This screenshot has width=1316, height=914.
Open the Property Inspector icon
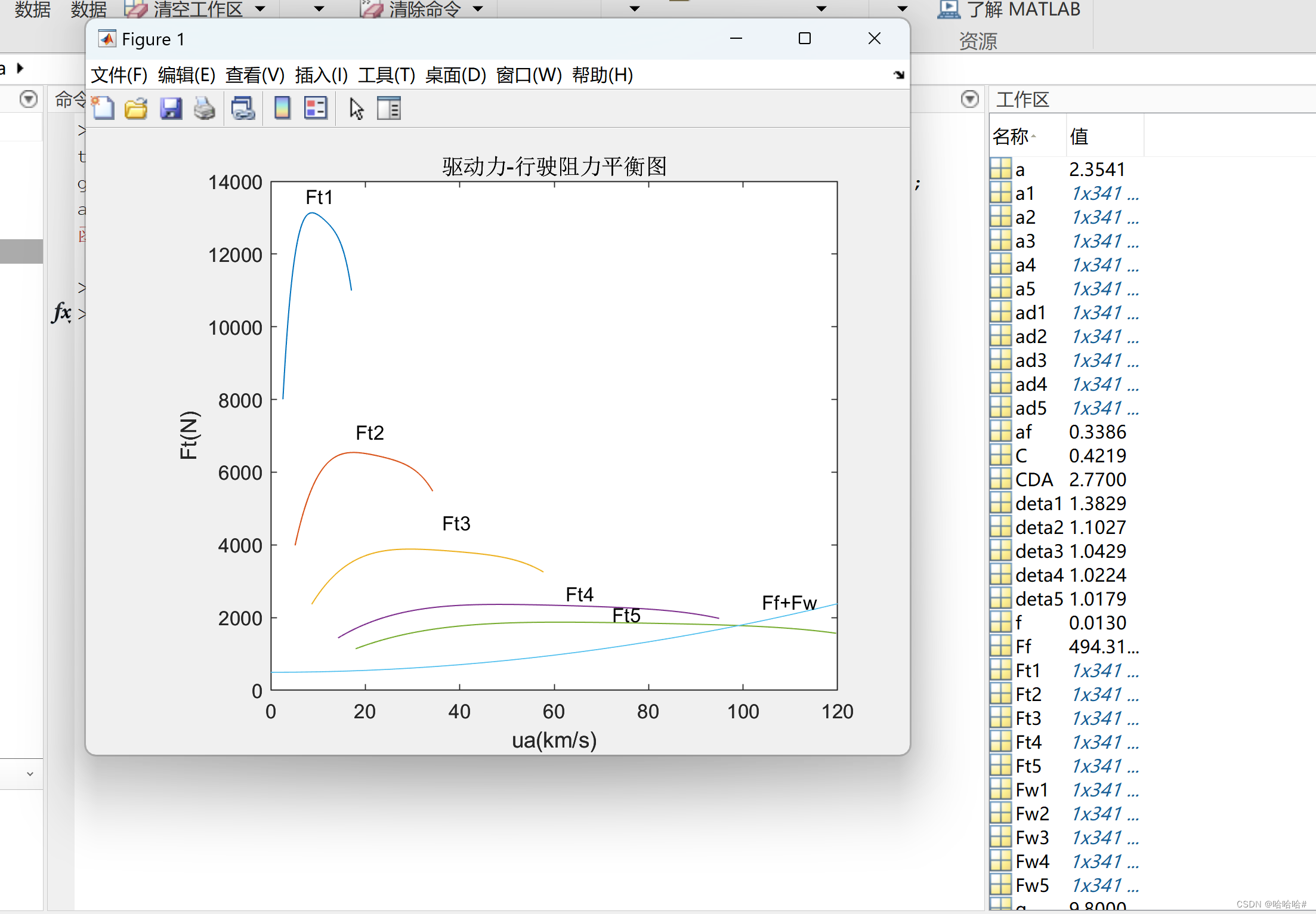click(x=389, y=109)
